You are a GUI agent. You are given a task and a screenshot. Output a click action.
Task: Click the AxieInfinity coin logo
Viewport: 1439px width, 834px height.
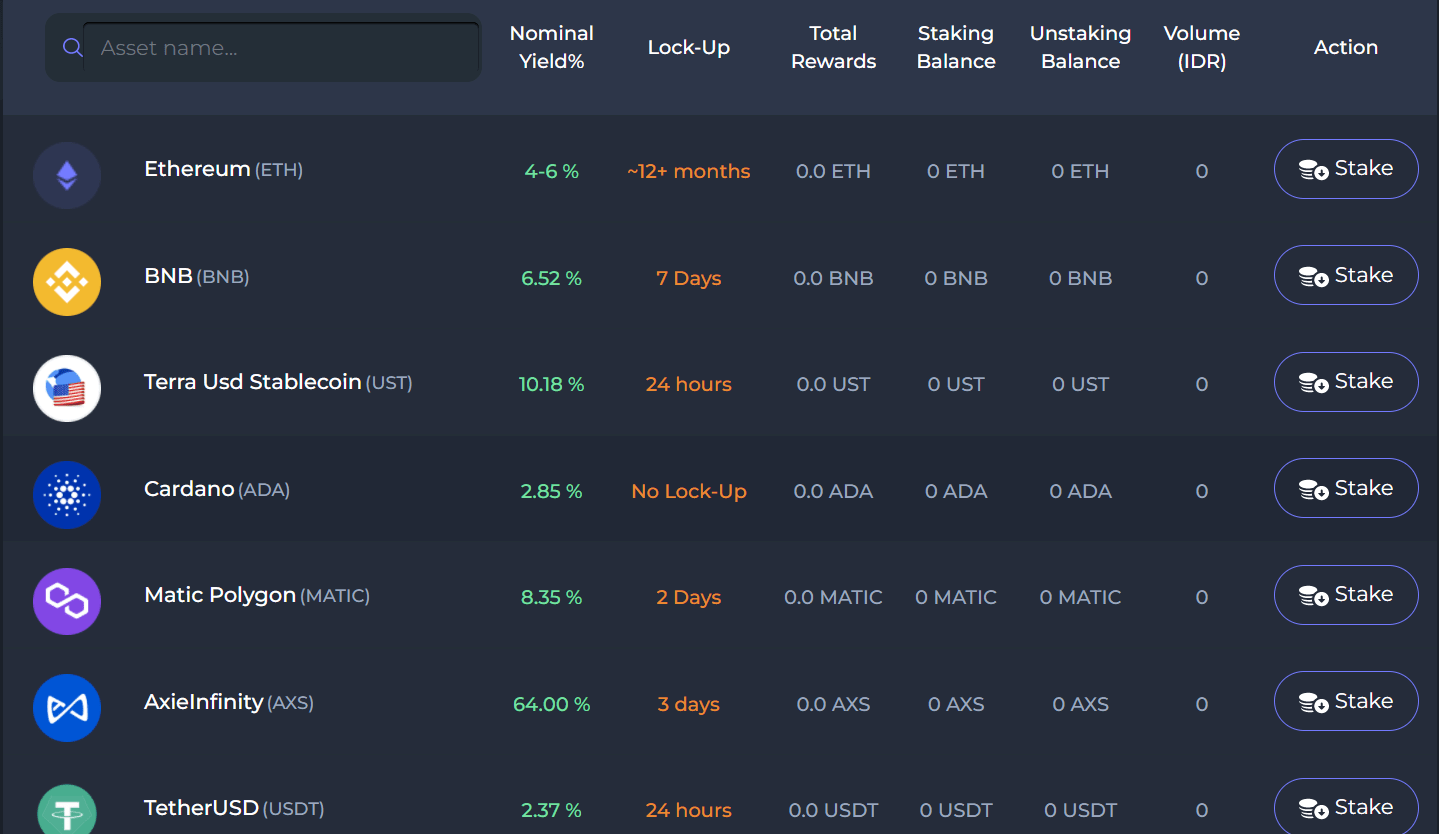(67, 708)
